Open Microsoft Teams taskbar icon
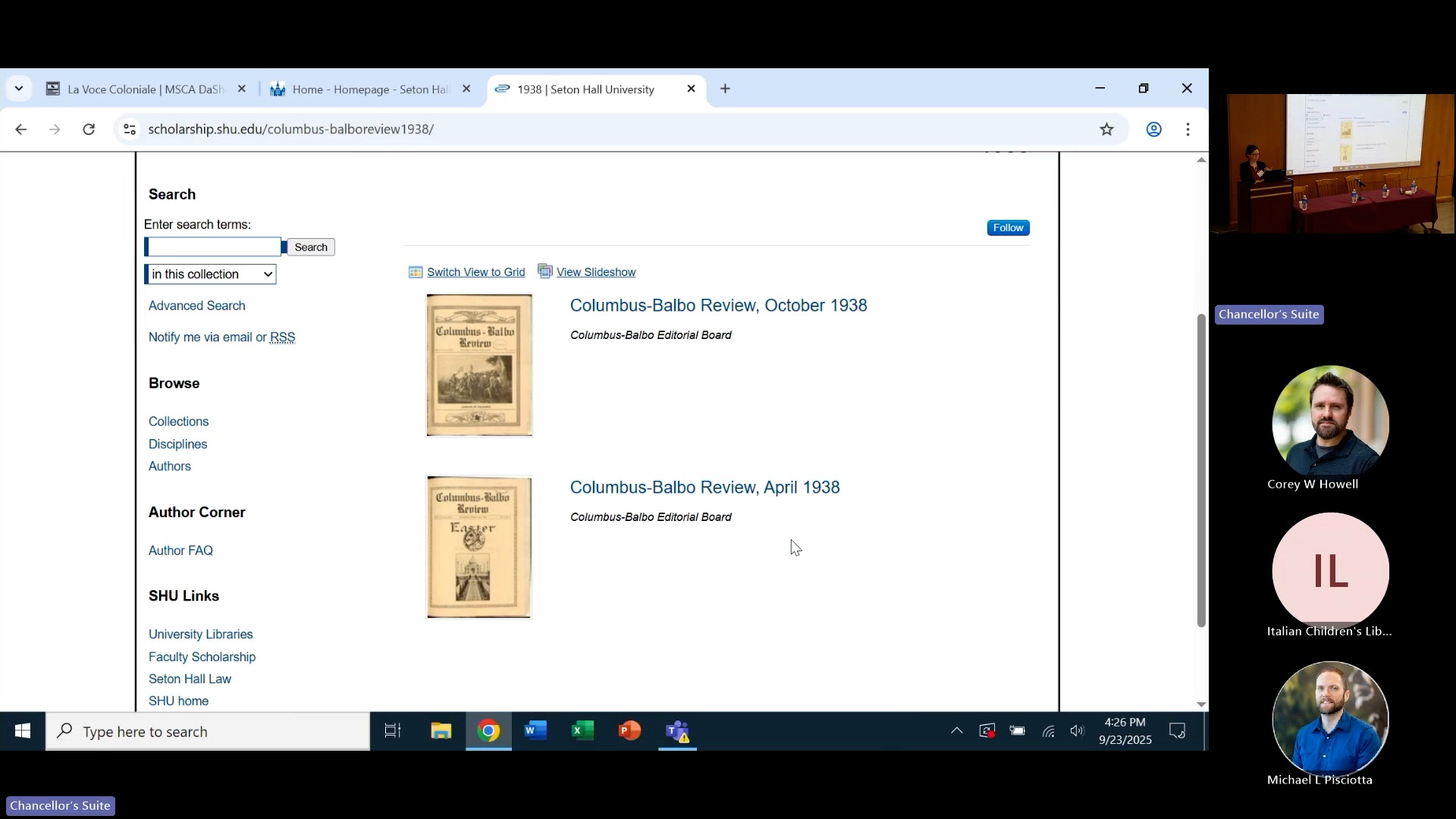 [677, 731]
